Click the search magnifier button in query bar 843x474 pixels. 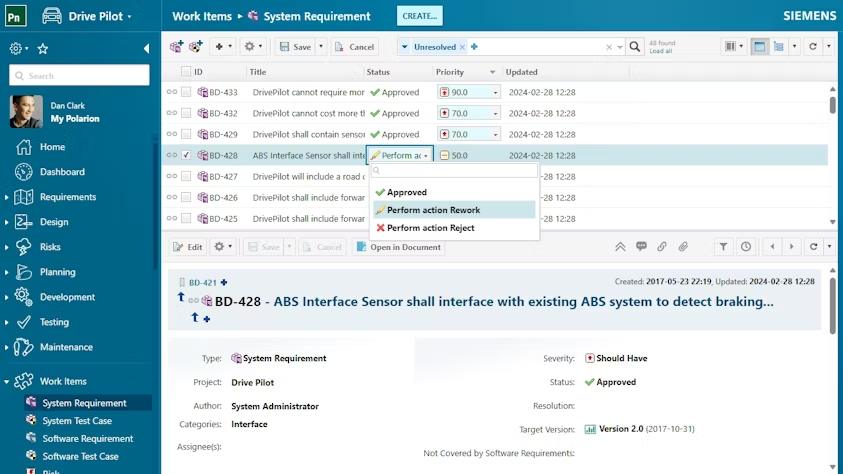click(634, 47)
